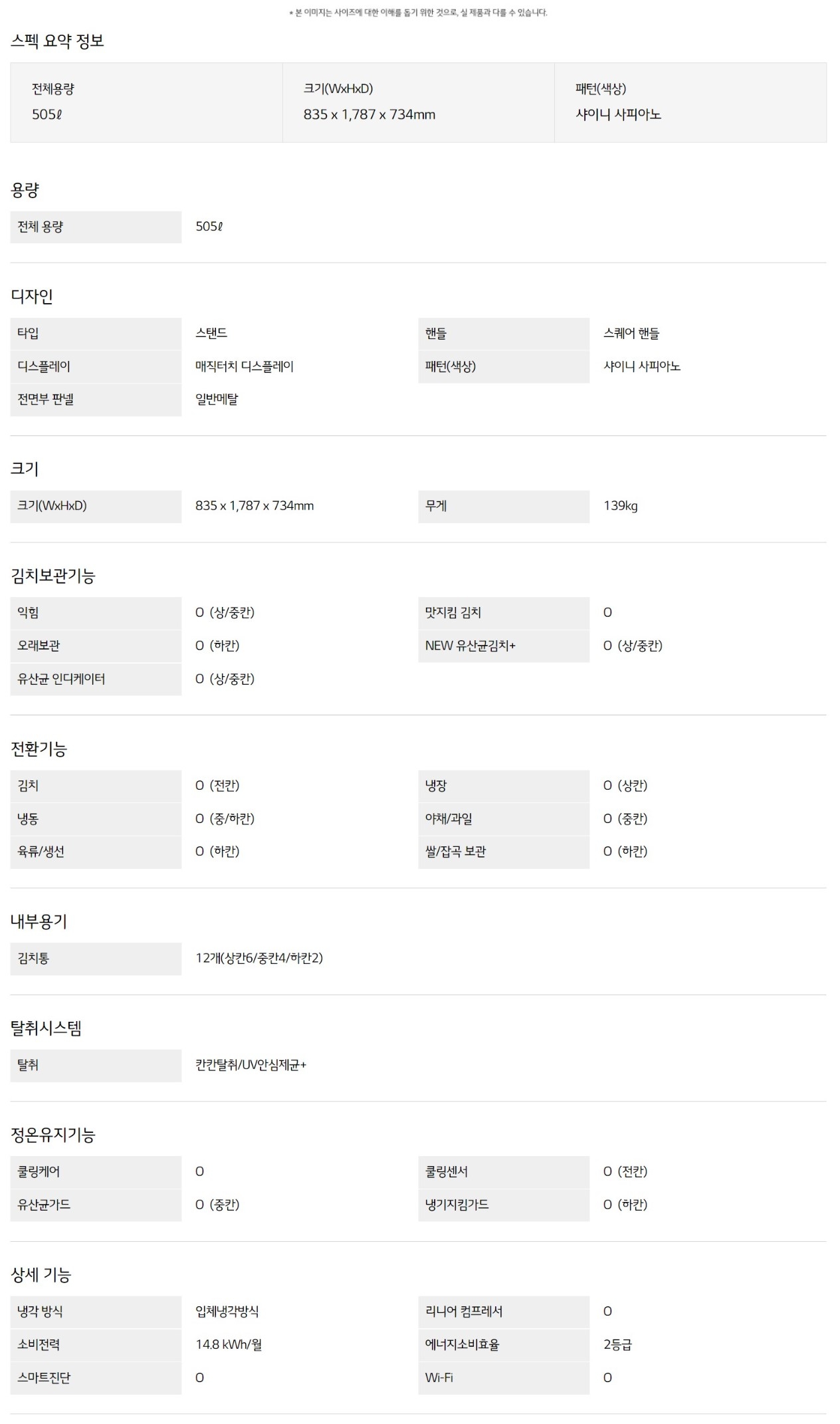Click the Wi-Fi row label

tap(439, 1377)
